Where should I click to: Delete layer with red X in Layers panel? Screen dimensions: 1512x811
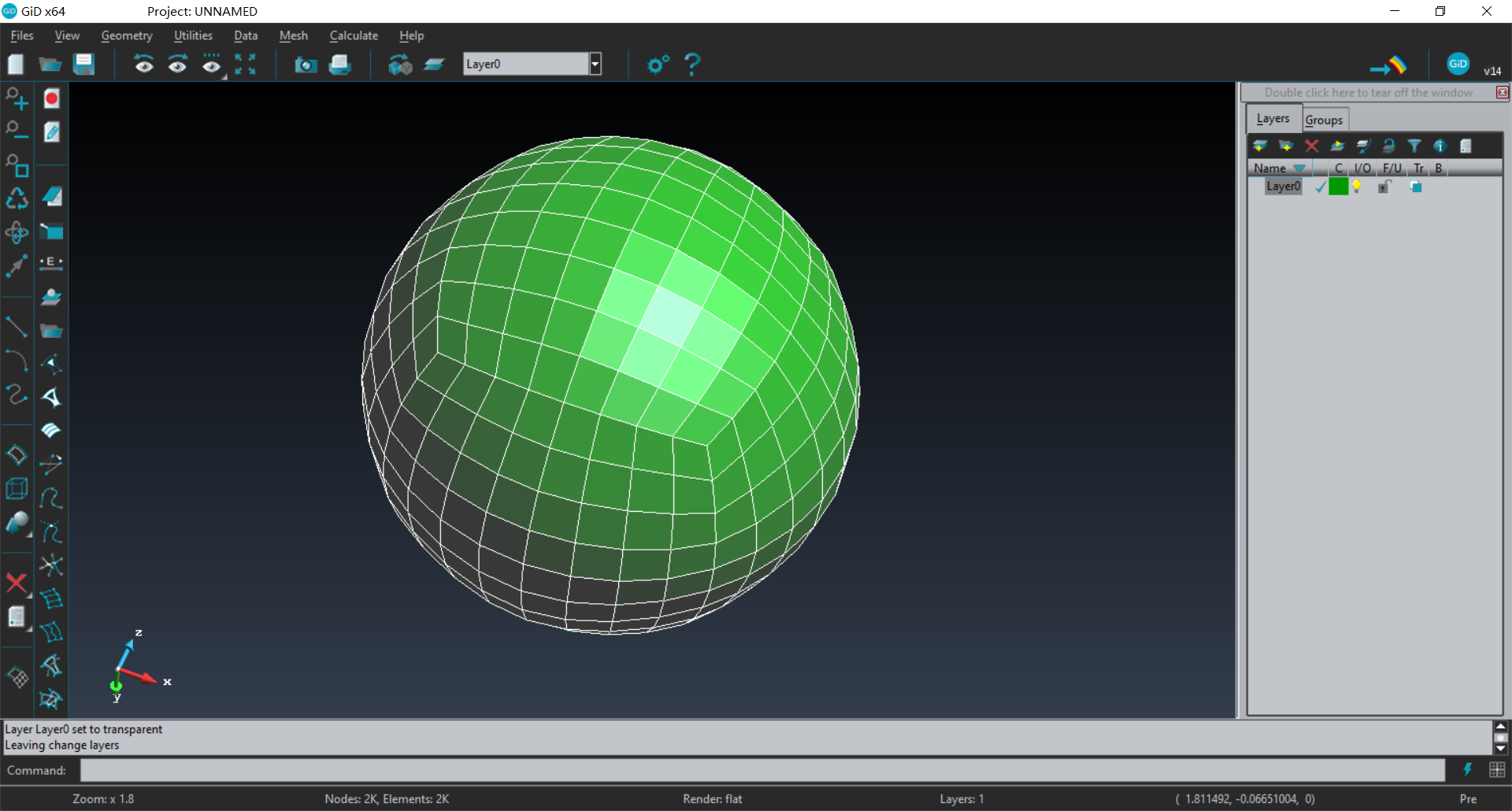[1312, 146]
